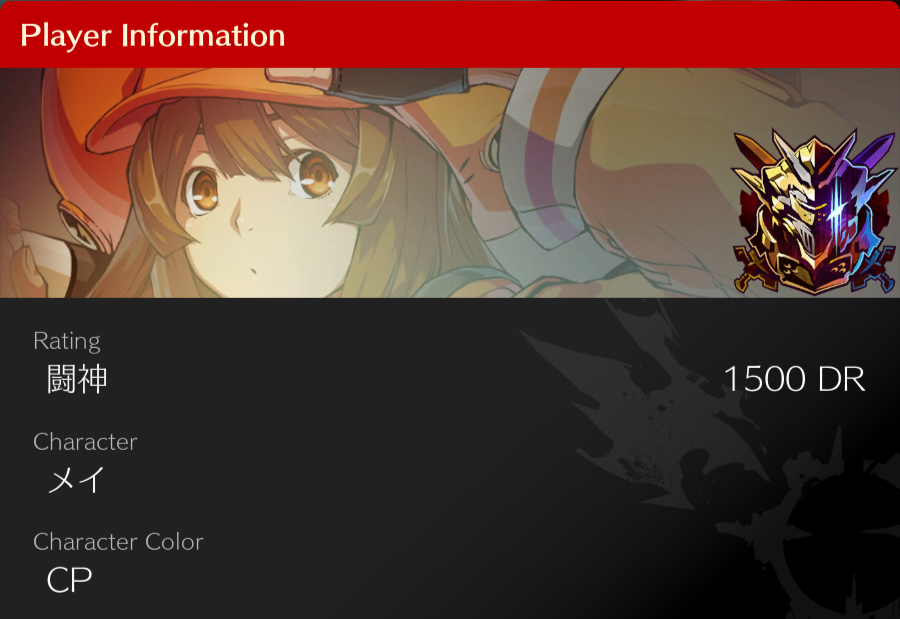Viewport: 900px width, 619px height.
Task: Click the crossed swords at the emblem base
Action: 813,273
